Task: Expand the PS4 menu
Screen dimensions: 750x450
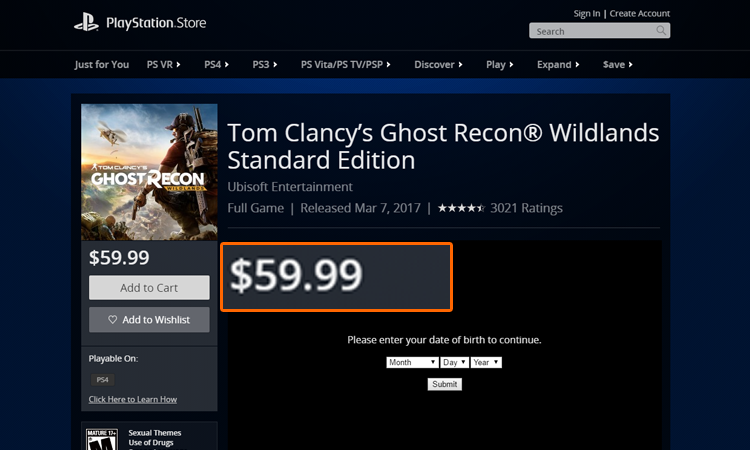Action: (x=216, y=64)
